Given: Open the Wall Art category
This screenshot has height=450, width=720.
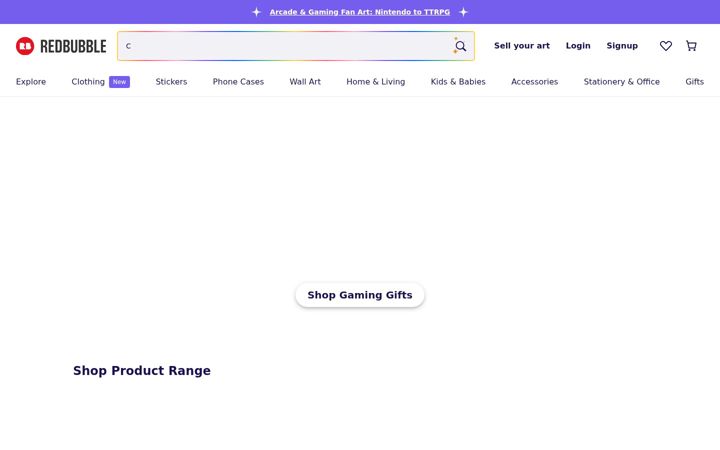Looking at the screenshot, I should 305,82.
